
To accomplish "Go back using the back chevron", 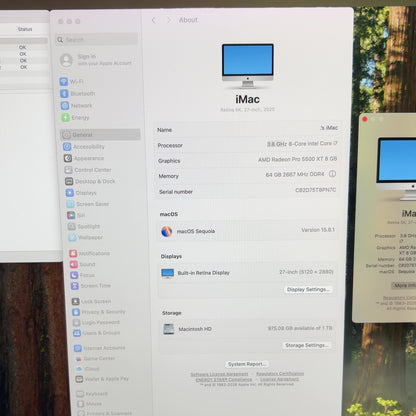I will 154,20.
